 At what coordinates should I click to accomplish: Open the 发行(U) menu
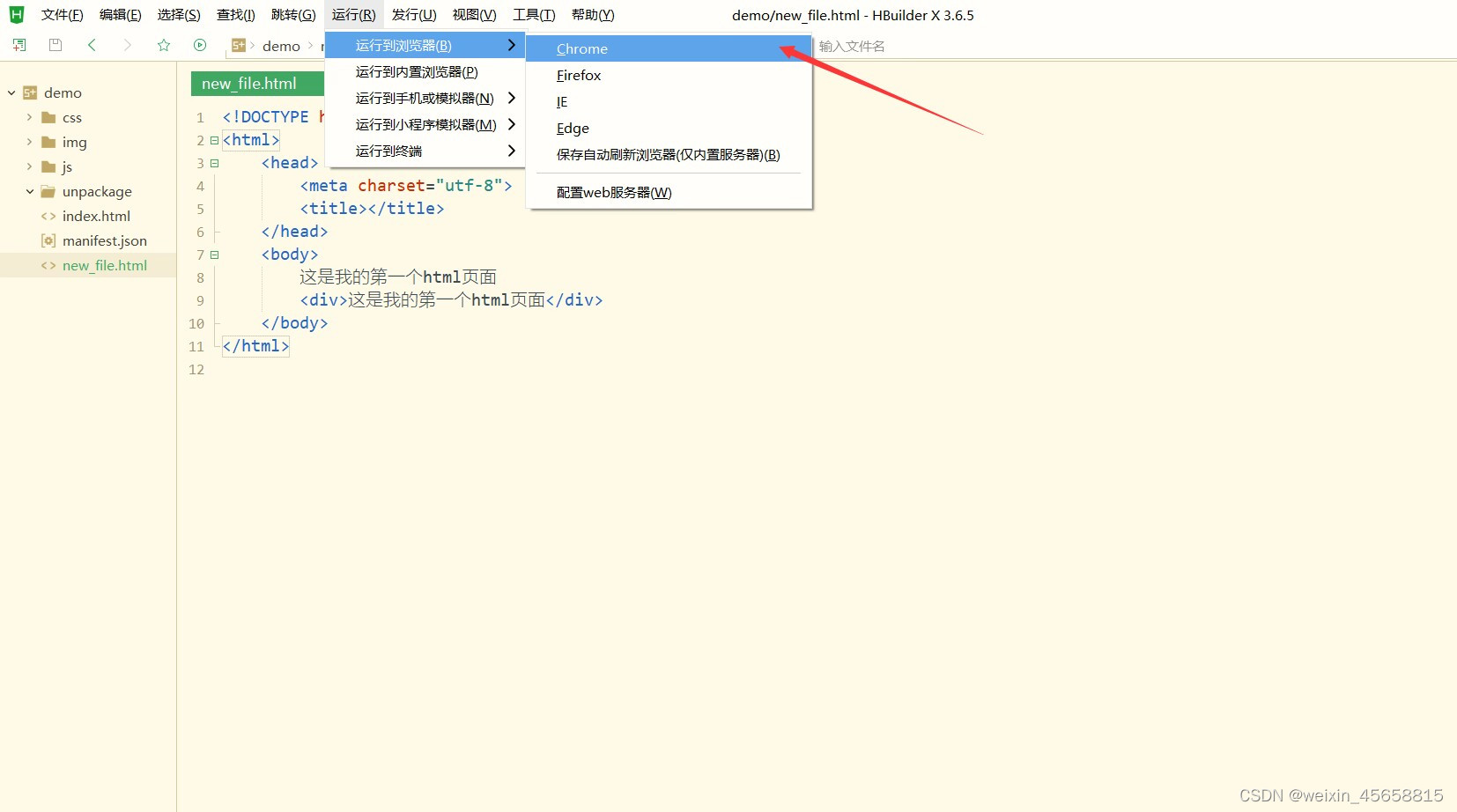click(414, 15)
